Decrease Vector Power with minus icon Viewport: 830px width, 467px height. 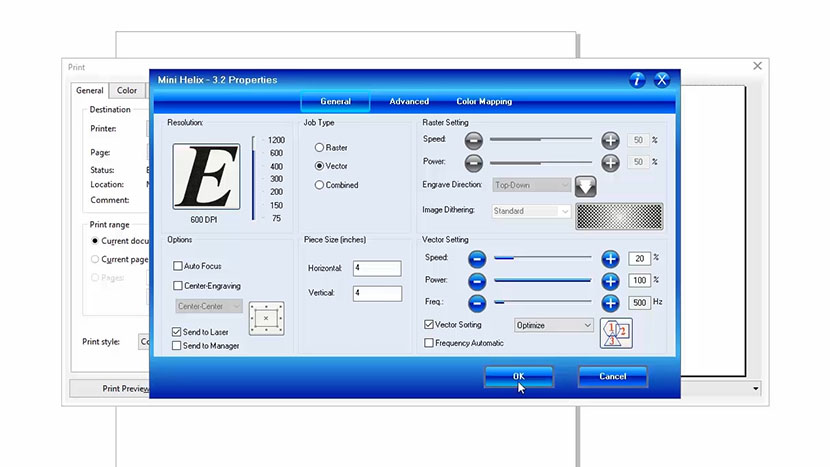(x=477, y=280)
